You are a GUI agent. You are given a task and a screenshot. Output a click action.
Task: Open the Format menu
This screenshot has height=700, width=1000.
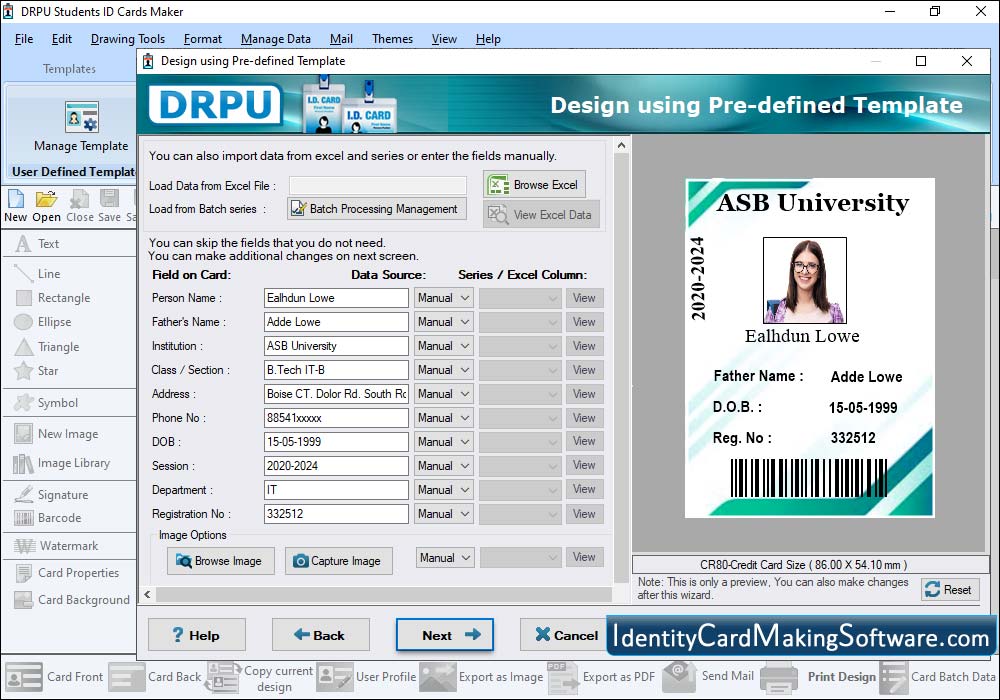(x=203, y=39)
